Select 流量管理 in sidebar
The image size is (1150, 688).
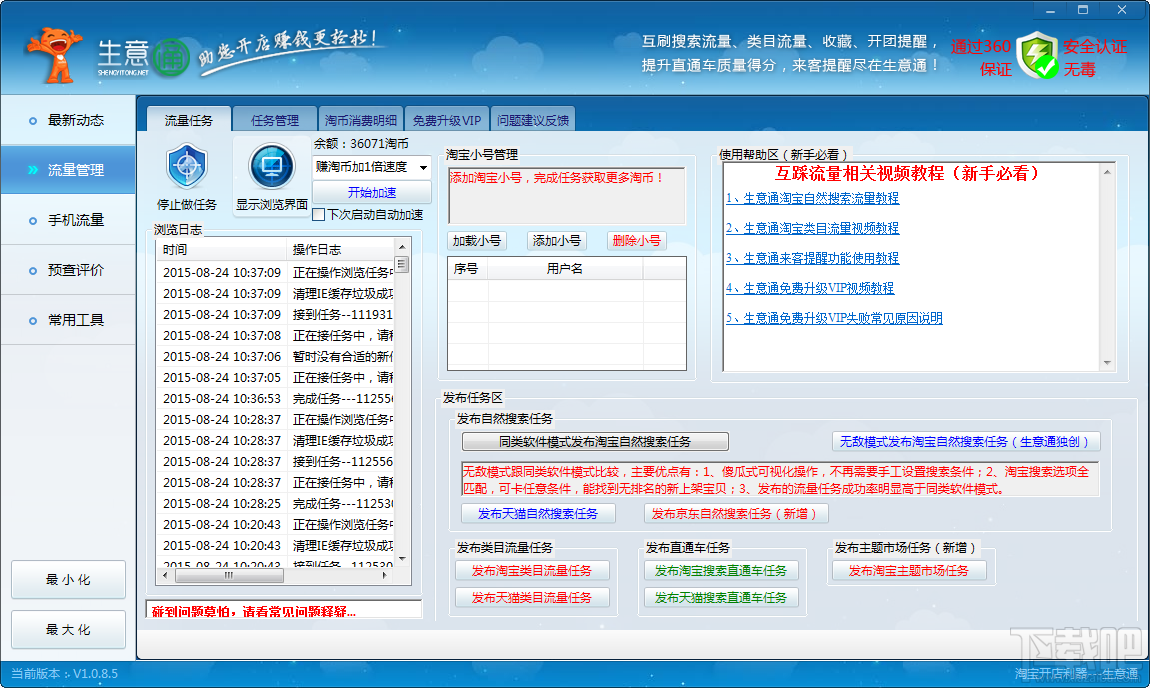[x=67, y=170]
